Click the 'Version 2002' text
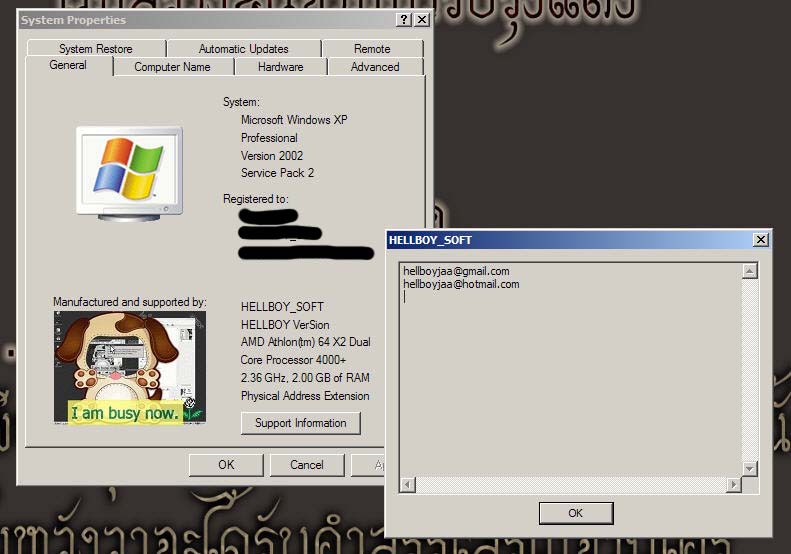This screenshot has height=554, width=791. pos(272,155)
